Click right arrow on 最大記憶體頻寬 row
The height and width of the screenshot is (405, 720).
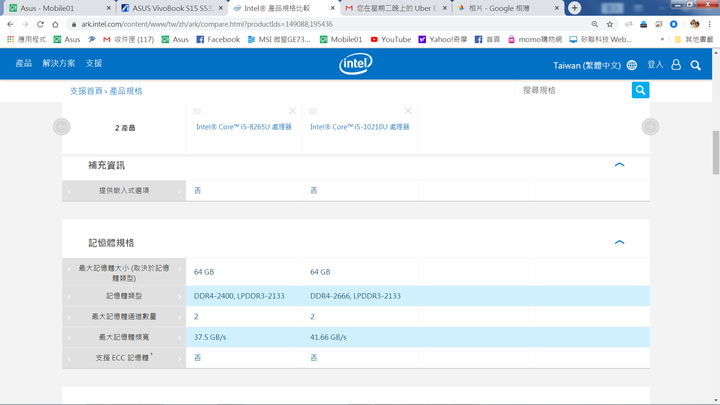point(180,338)
